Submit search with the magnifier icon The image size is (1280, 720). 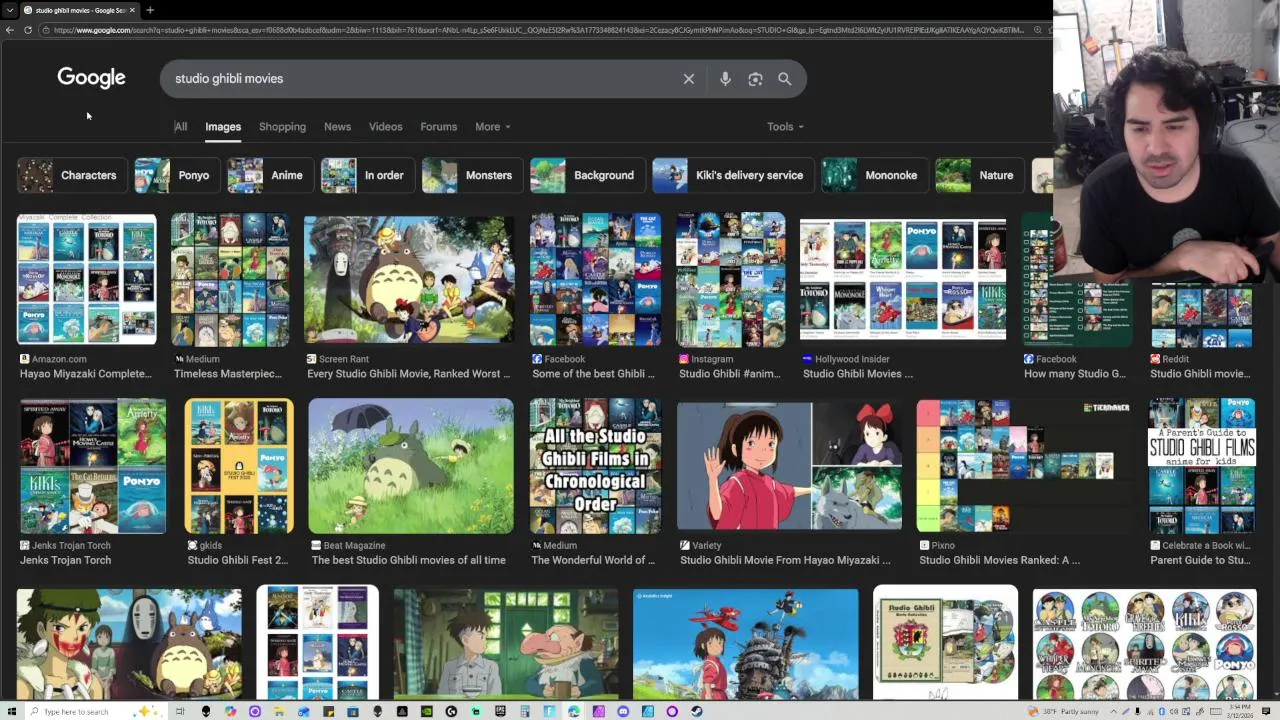tap(784, 79)
